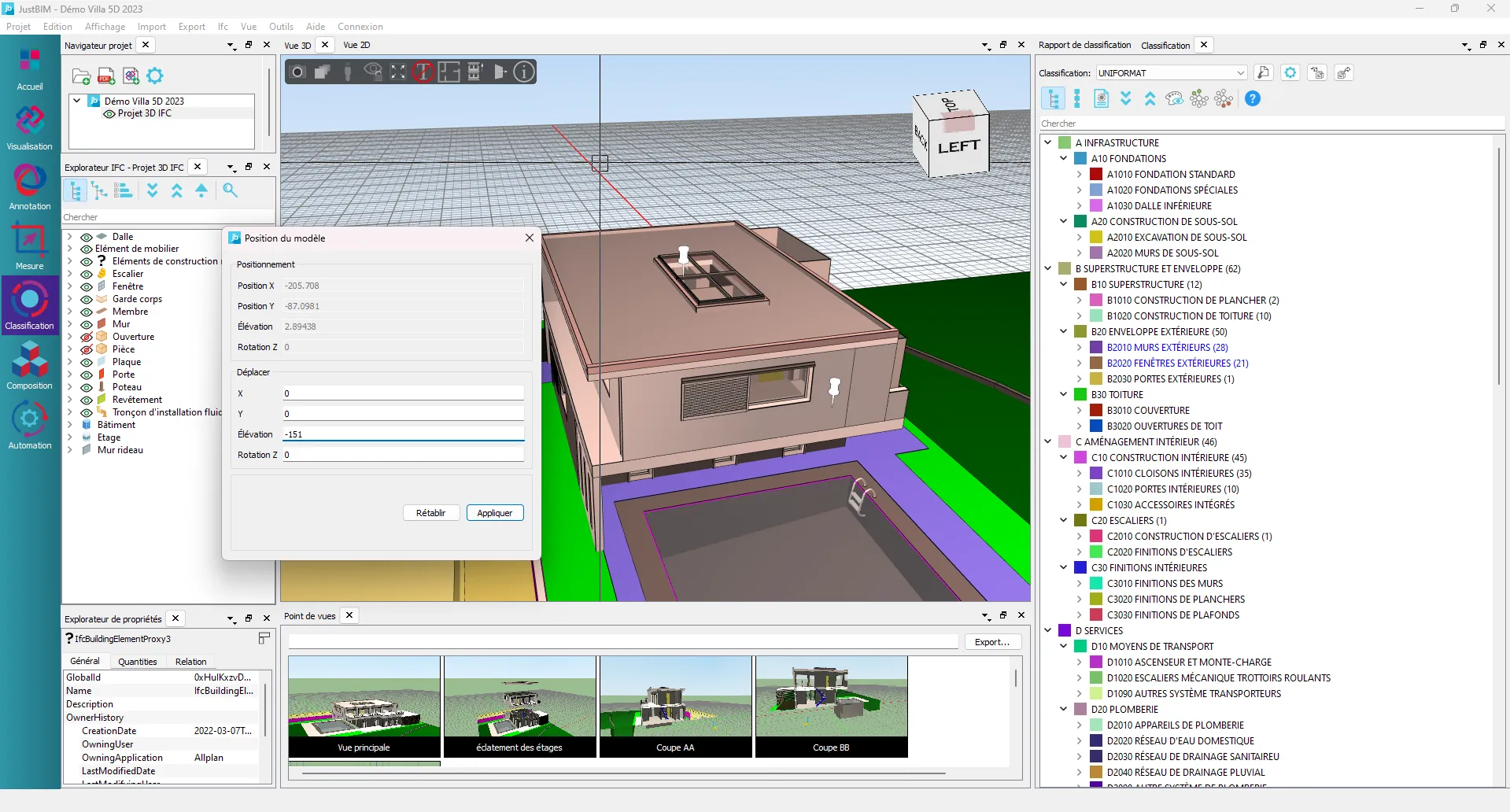Open the Outils menu
This screenshot has height=812, width=1510.
click(281, 27)
